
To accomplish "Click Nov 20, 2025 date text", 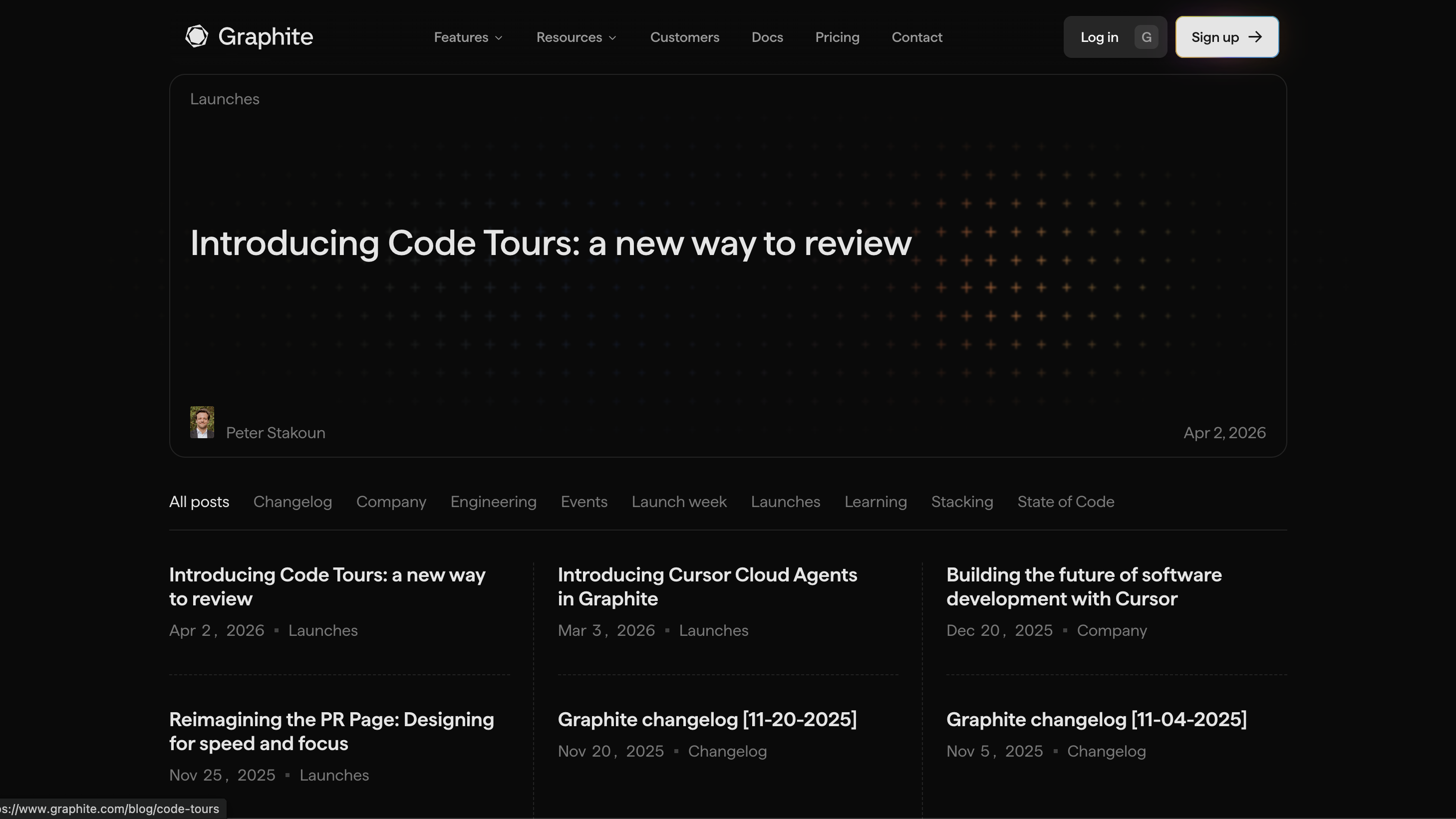I will pos(610,752).
